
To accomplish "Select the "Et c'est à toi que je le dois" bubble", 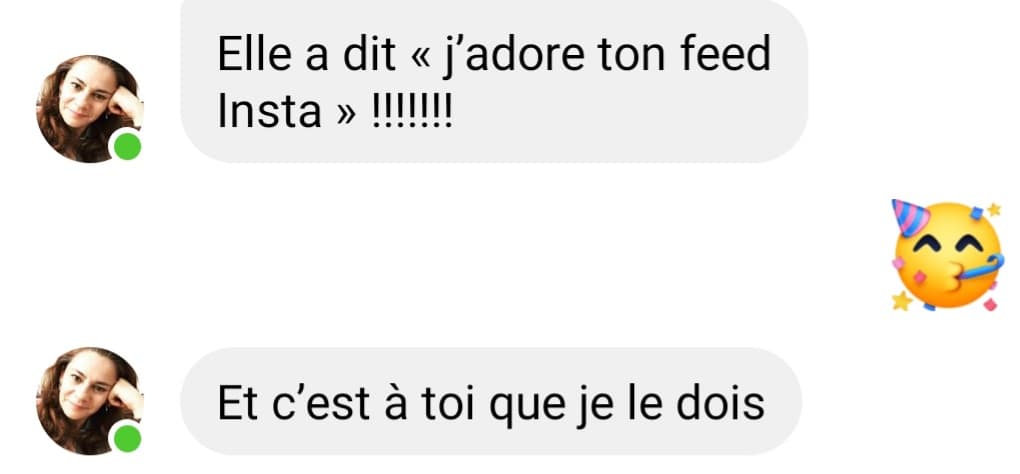I will [491, 401].
